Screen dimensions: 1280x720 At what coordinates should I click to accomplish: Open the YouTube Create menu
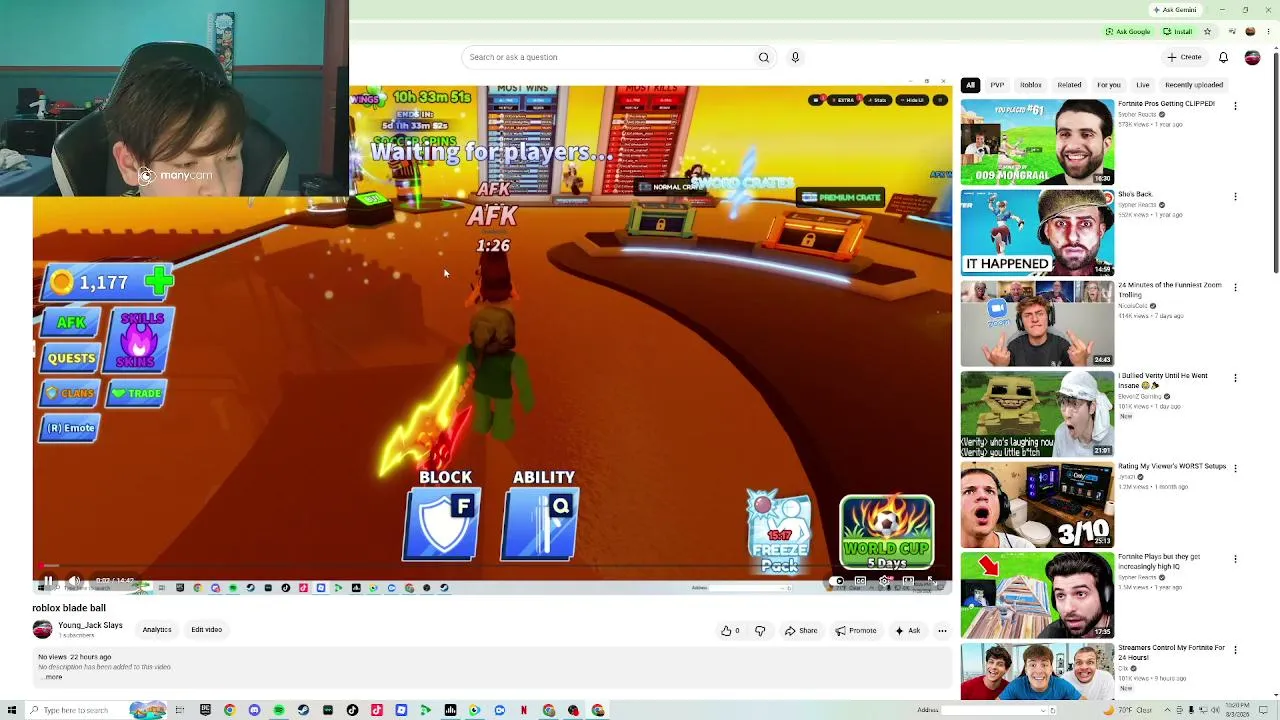coord(1184,57)
